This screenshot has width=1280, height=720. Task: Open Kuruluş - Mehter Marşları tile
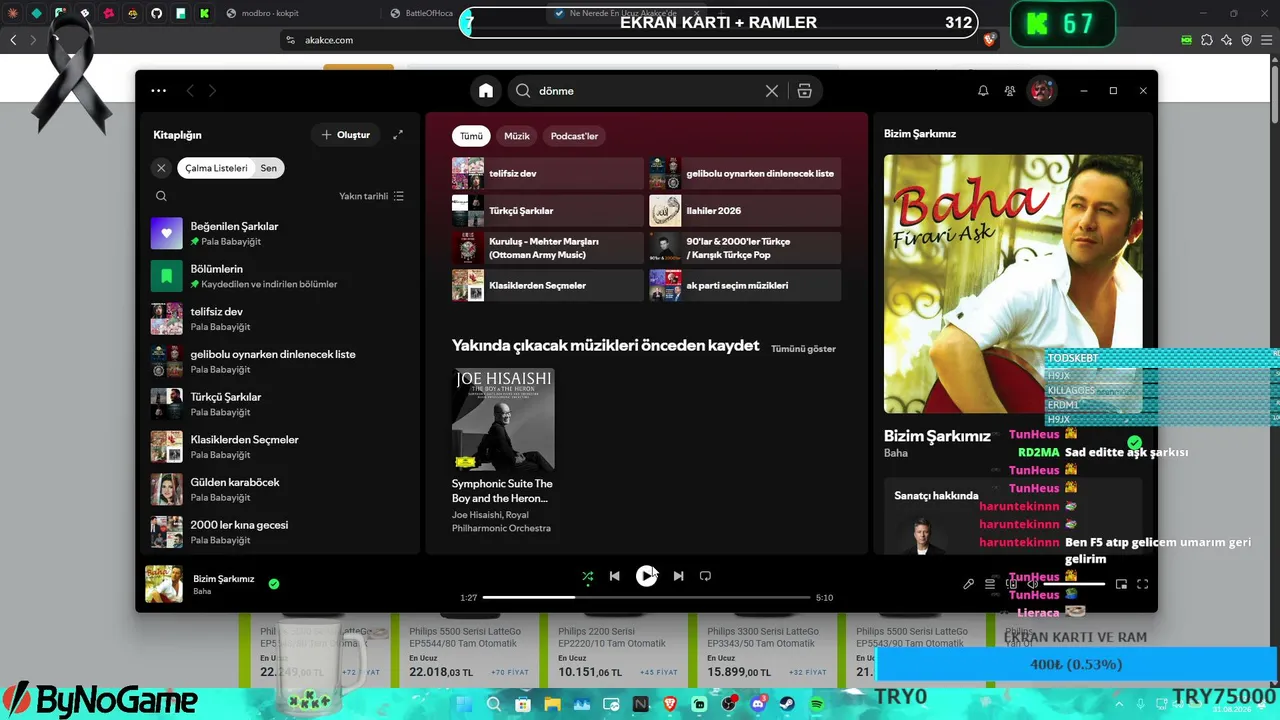(548, 248)
